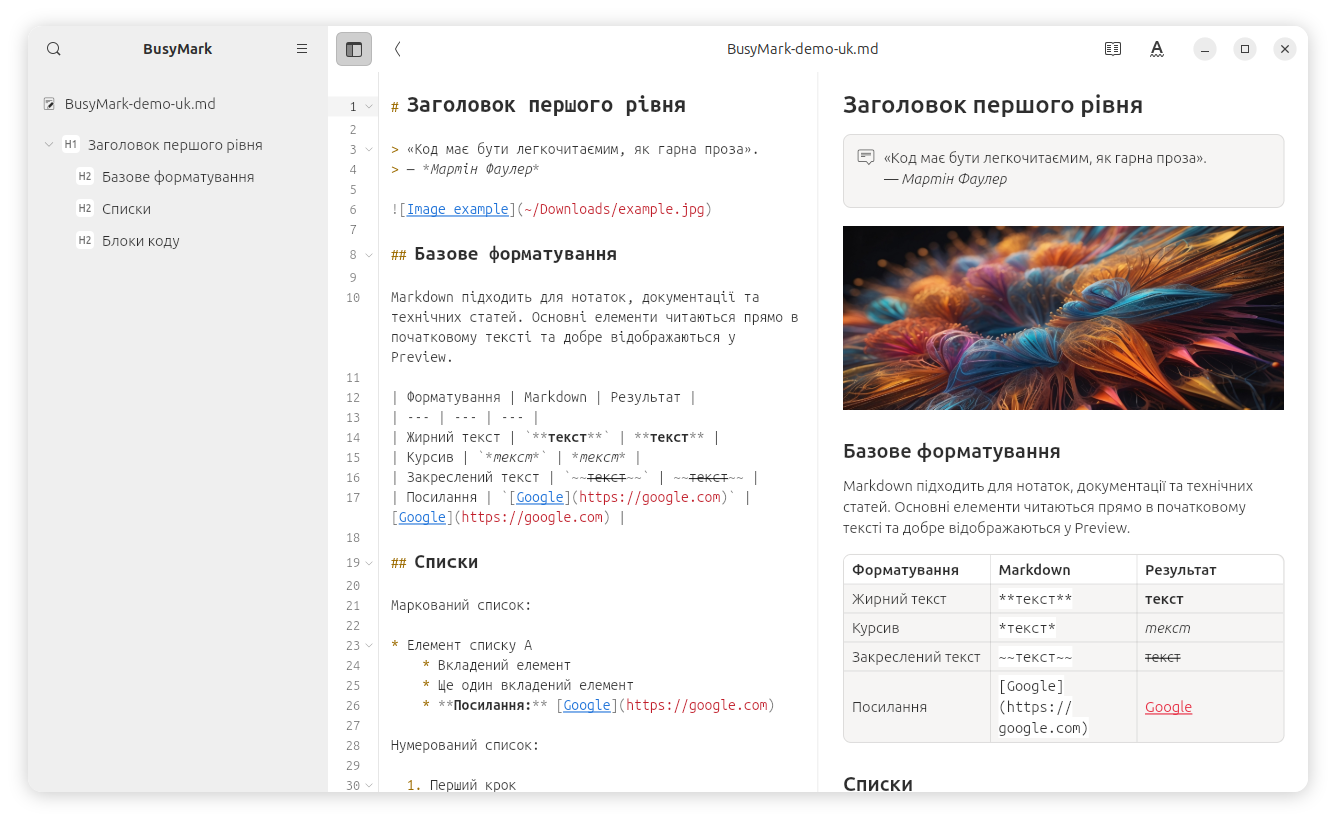Click the back chevron in header
This screenshot has height=822, width=1336.
pos(397,49)
